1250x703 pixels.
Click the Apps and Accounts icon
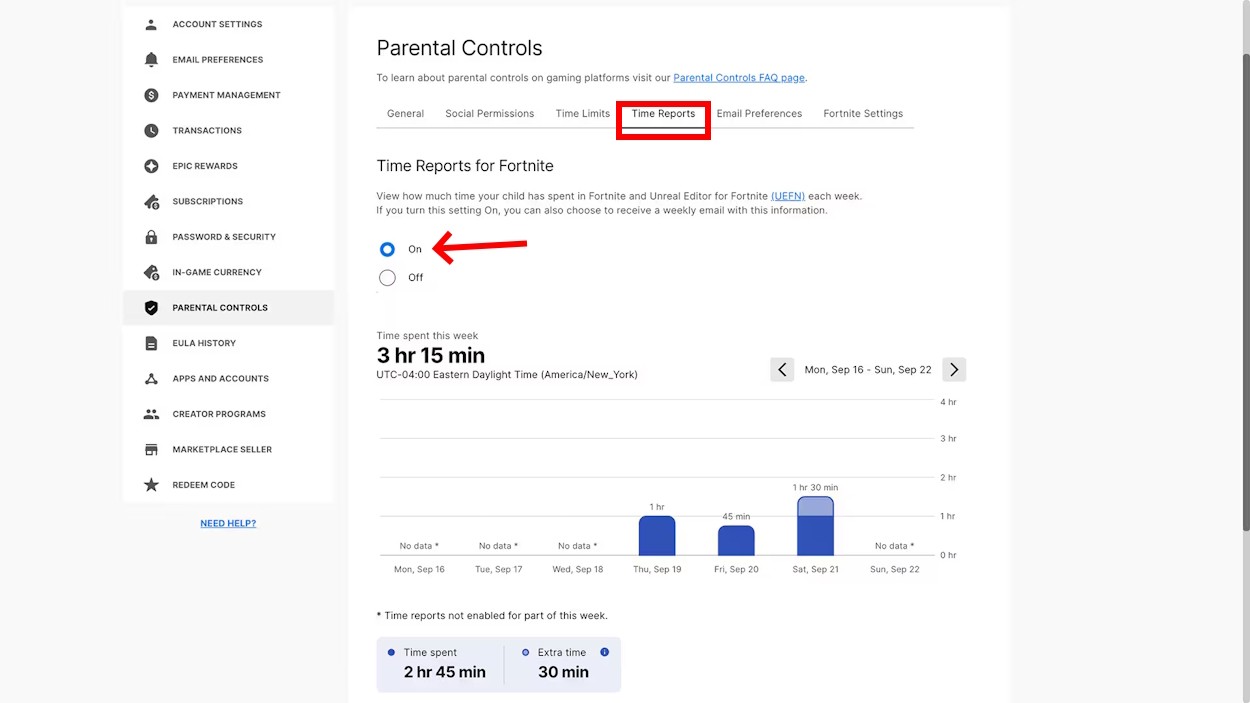(151, 379)
